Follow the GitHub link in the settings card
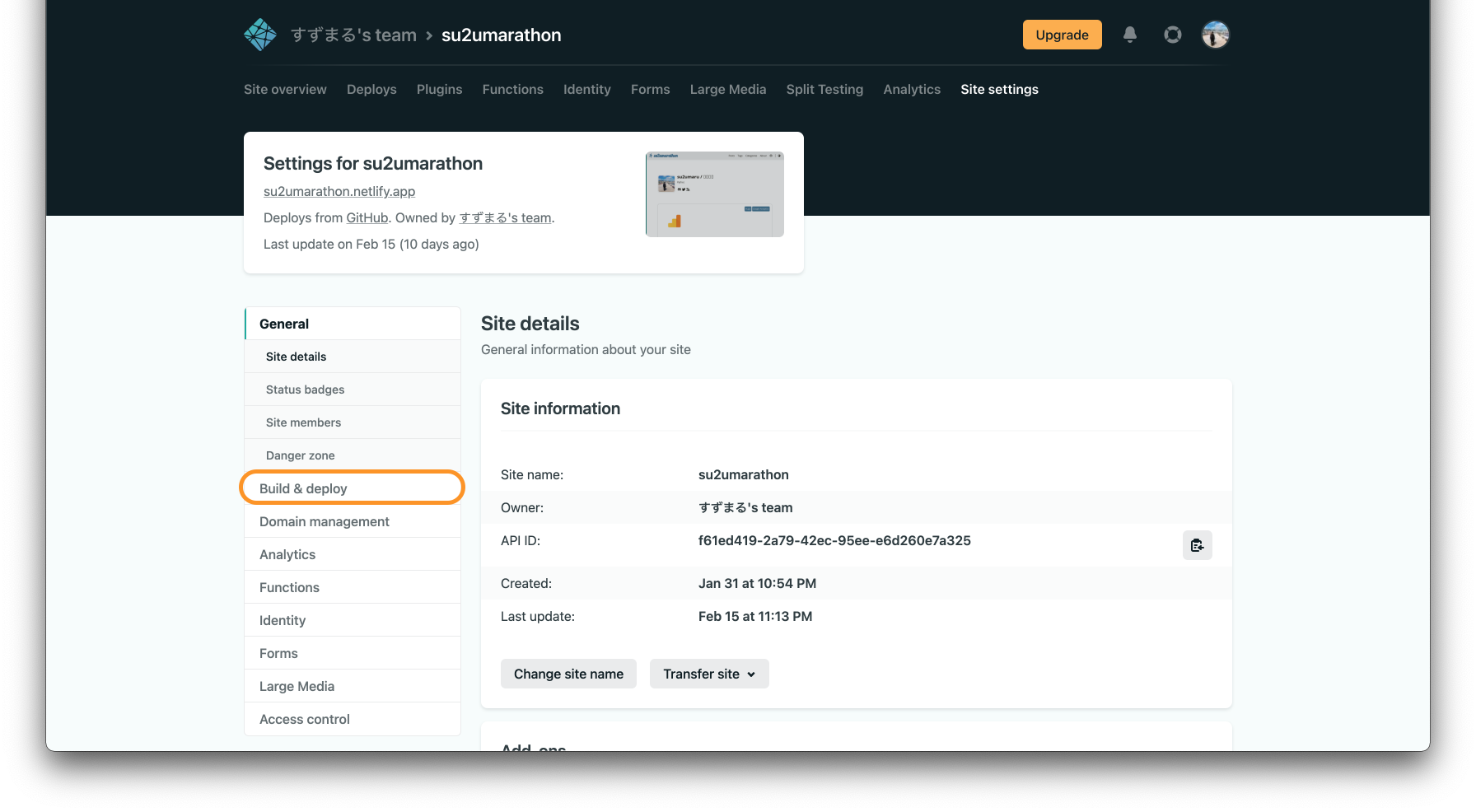 [367, 217]
